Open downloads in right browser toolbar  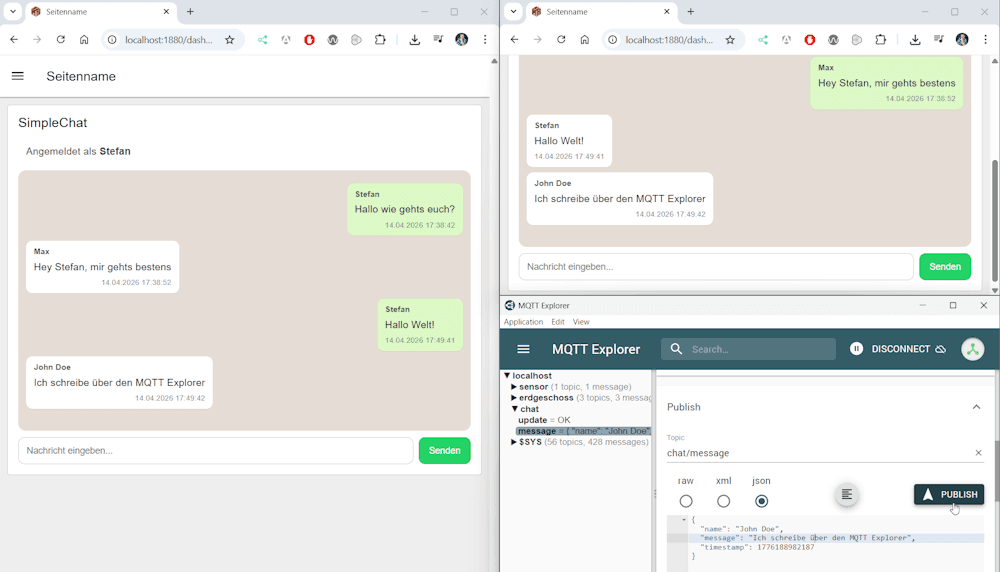pos(915,40)
